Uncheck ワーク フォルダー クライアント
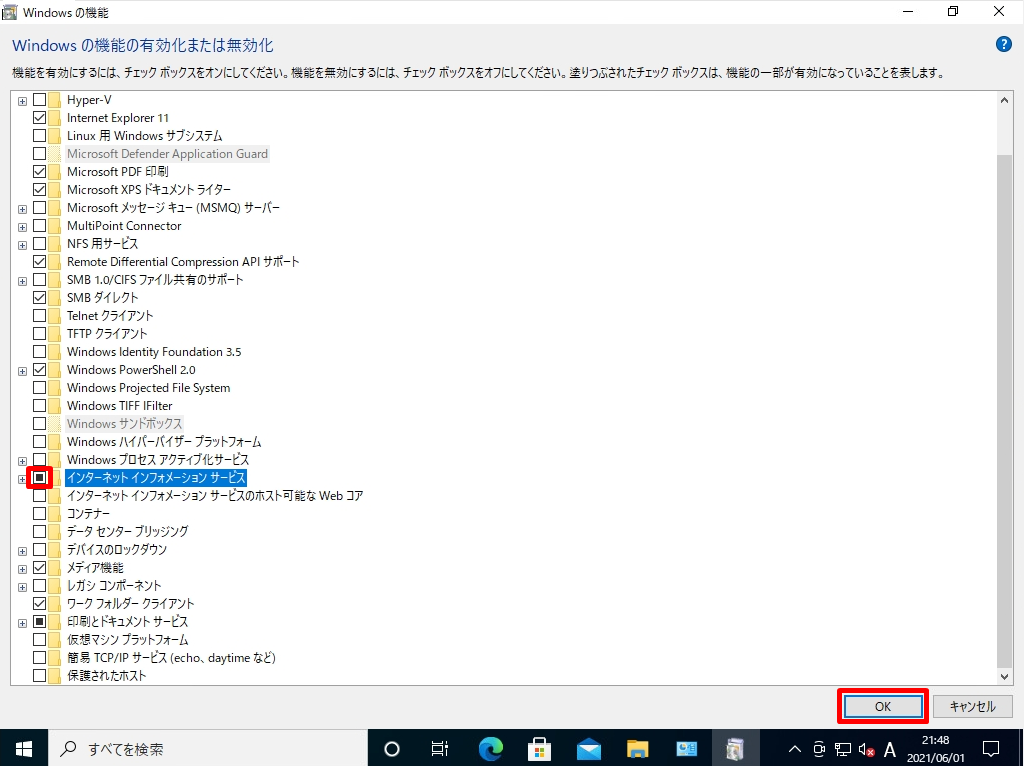The width and height of the screenshot is (1024, 766). click(x=39, y=603)
